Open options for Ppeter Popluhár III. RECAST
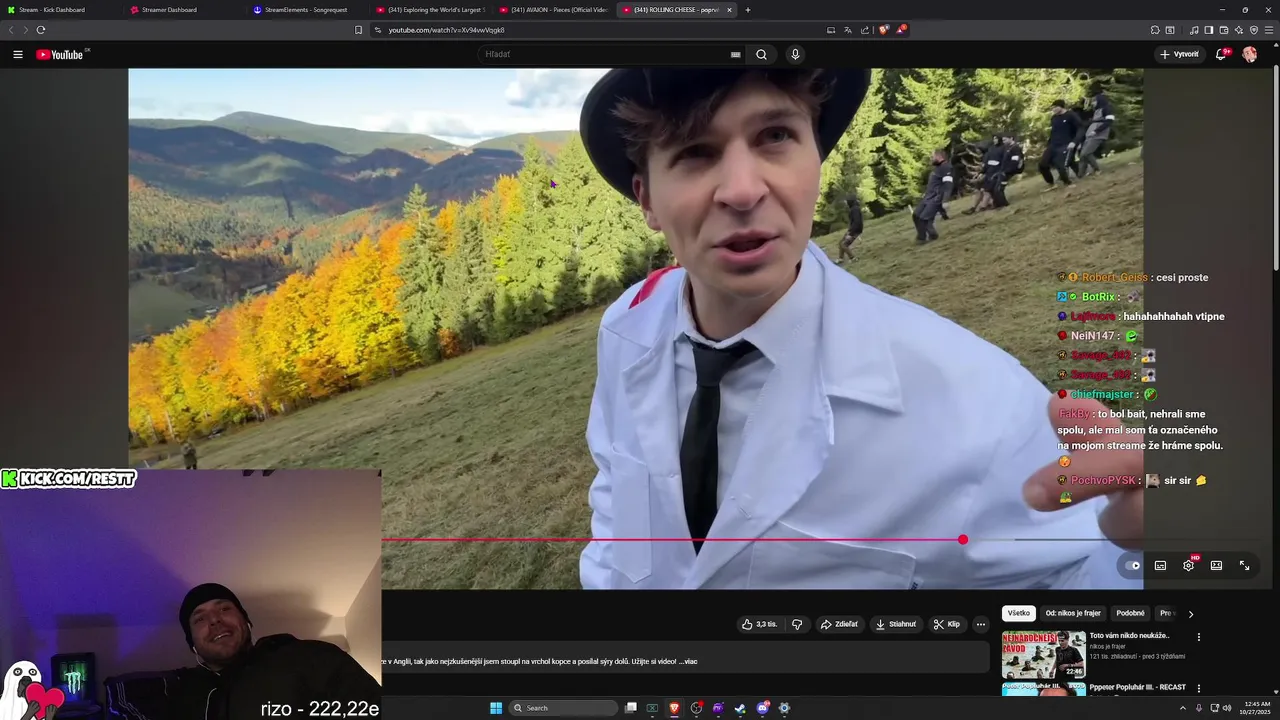The image size is (1280, 720). coord(1198,688)
